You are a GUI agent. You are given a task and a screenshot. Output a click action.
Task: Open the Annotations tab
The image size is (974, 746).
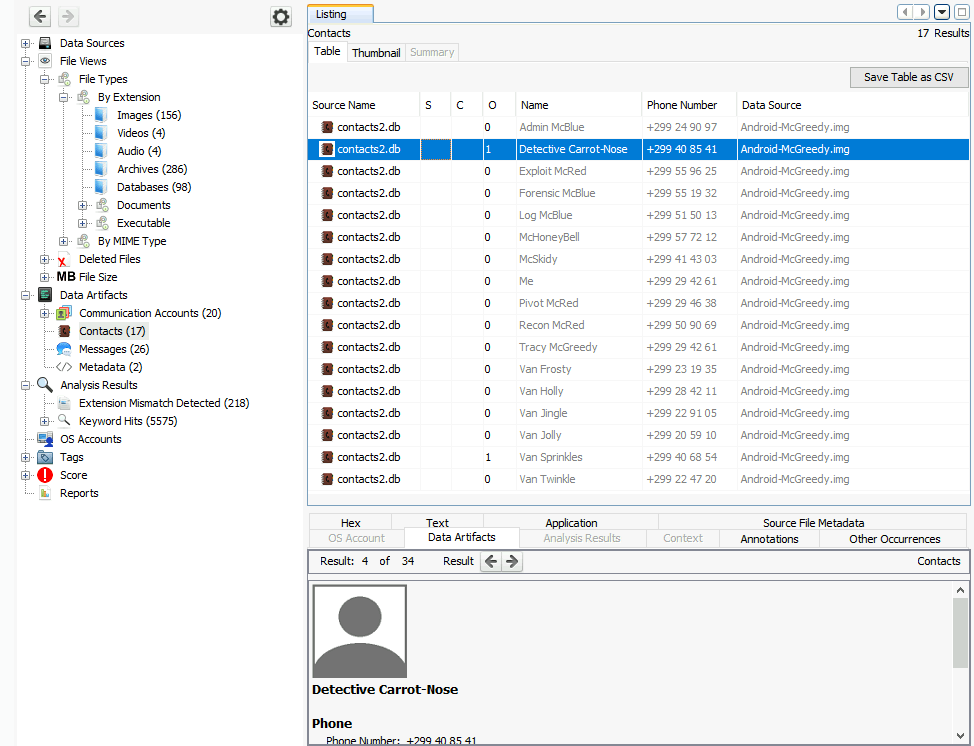click(x=769, y=539)
